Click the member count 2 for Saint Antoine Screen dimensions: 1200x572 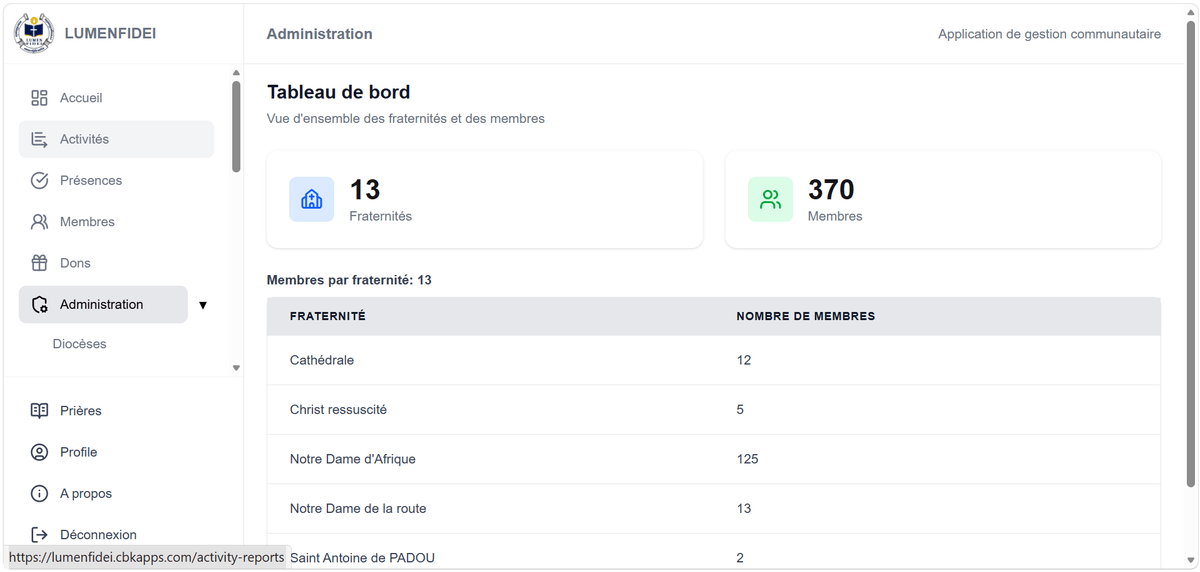click(x=740, y=558)
